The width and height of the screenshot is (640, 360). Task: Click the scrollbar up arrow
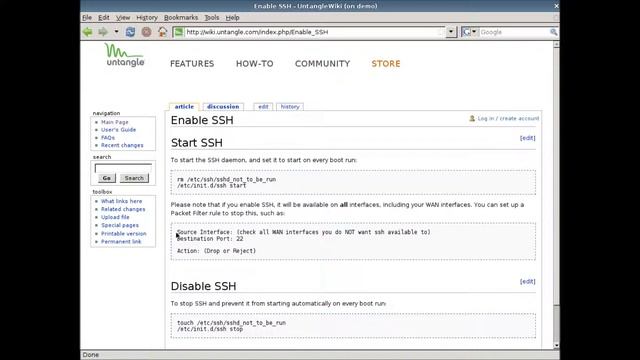(x=556, y=44)
